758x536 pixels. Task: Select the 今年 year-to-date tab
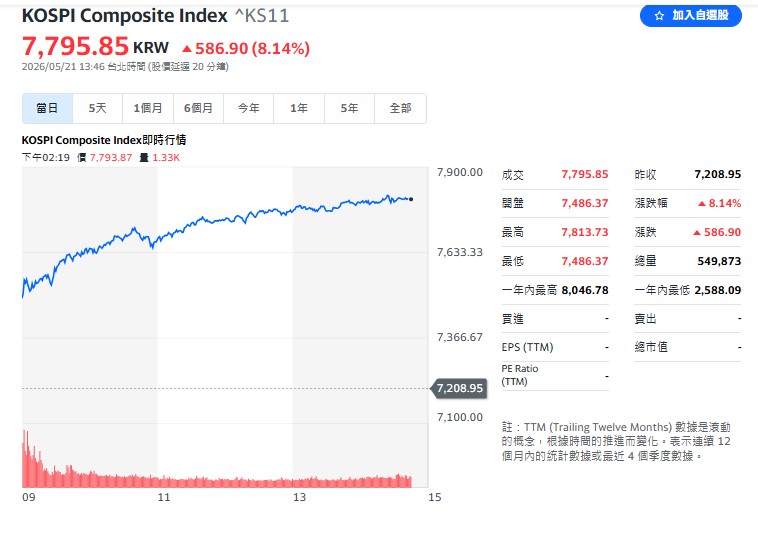pos(248,108)
